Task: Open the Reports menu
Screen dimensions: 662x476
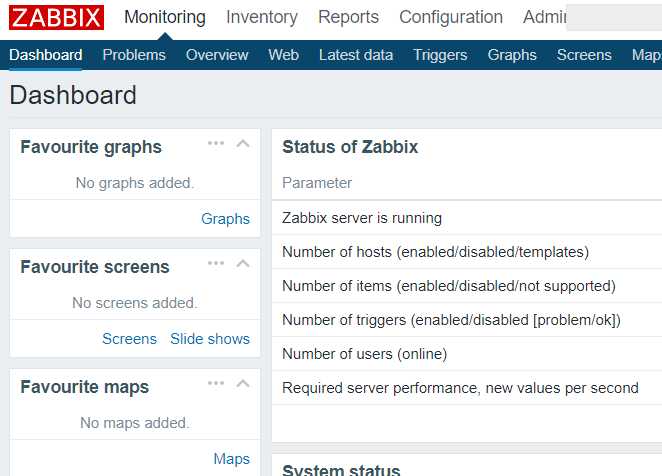Action: [x=348, y=17]
